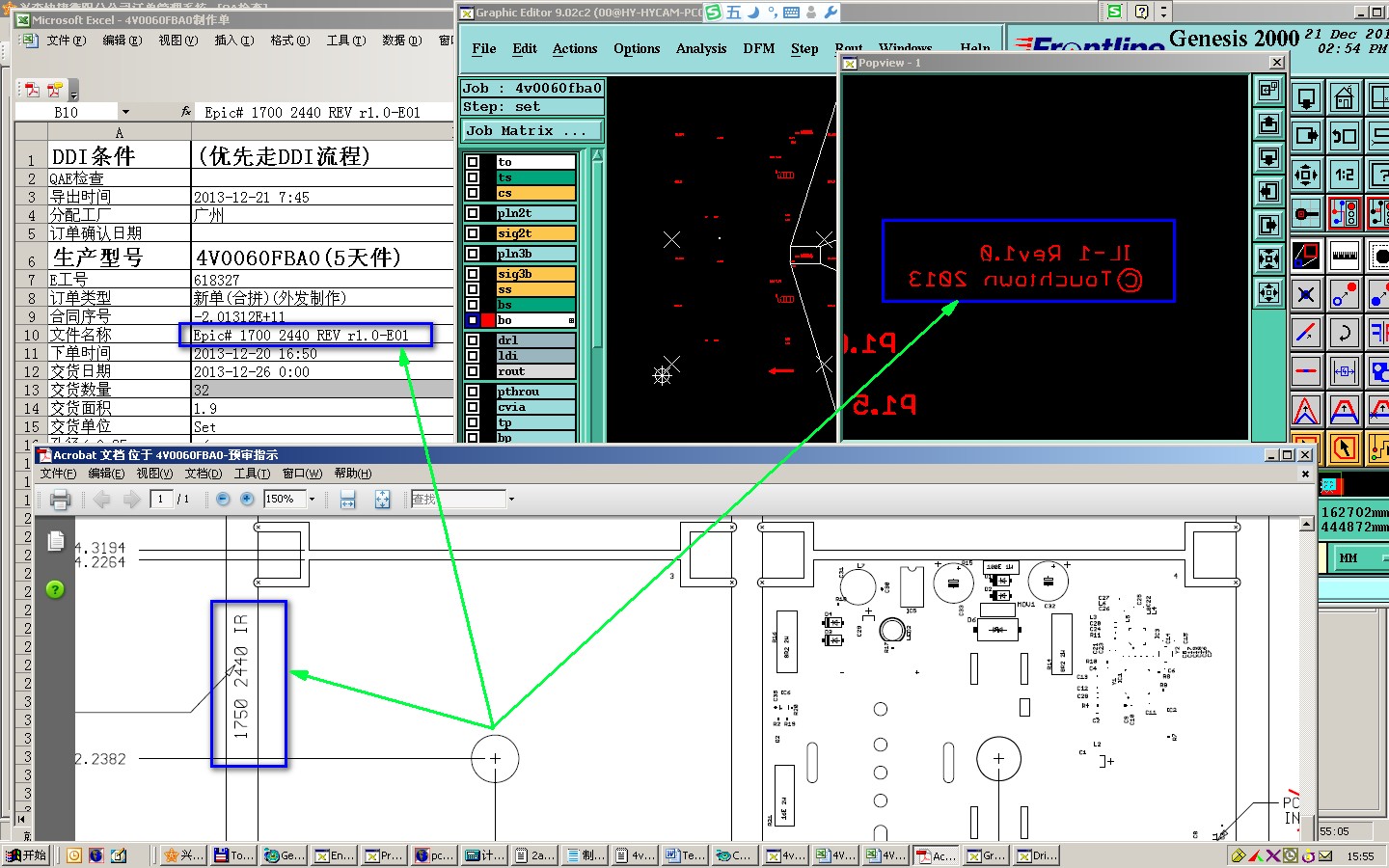The height and width of the screenshot is (868, 1389).
Task: Click the Home view icon in Genesis toolbar
Action: (x=1344, y=98)
